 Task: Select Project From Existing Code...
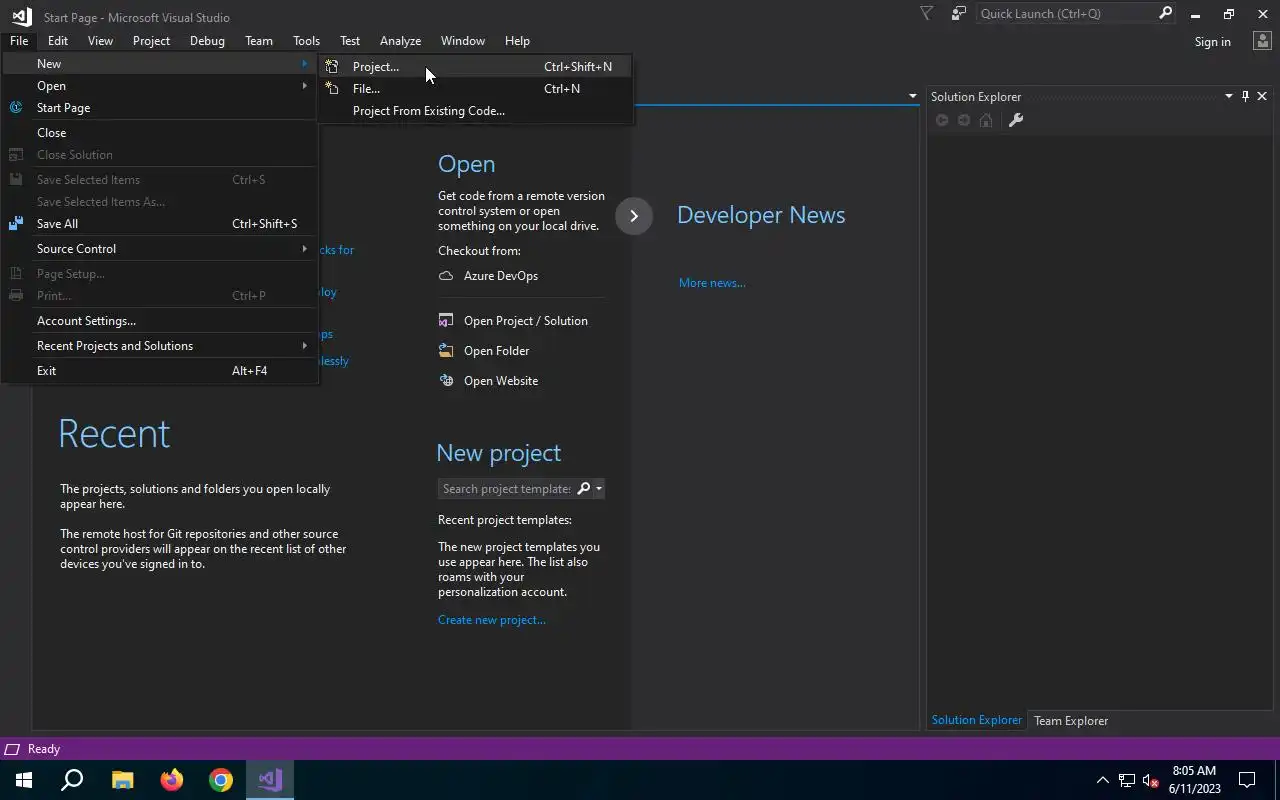click(475, 111)
